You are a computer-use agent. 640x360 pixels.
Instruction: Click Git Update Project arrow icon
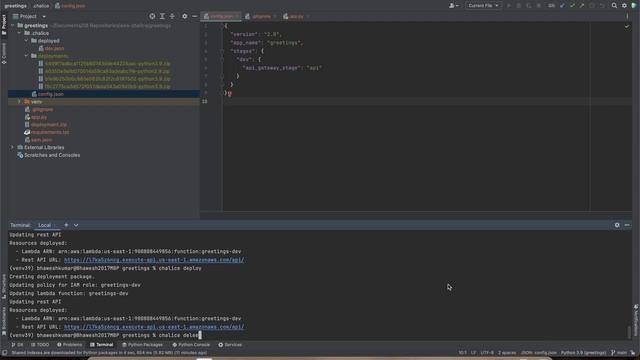(562, 6)
